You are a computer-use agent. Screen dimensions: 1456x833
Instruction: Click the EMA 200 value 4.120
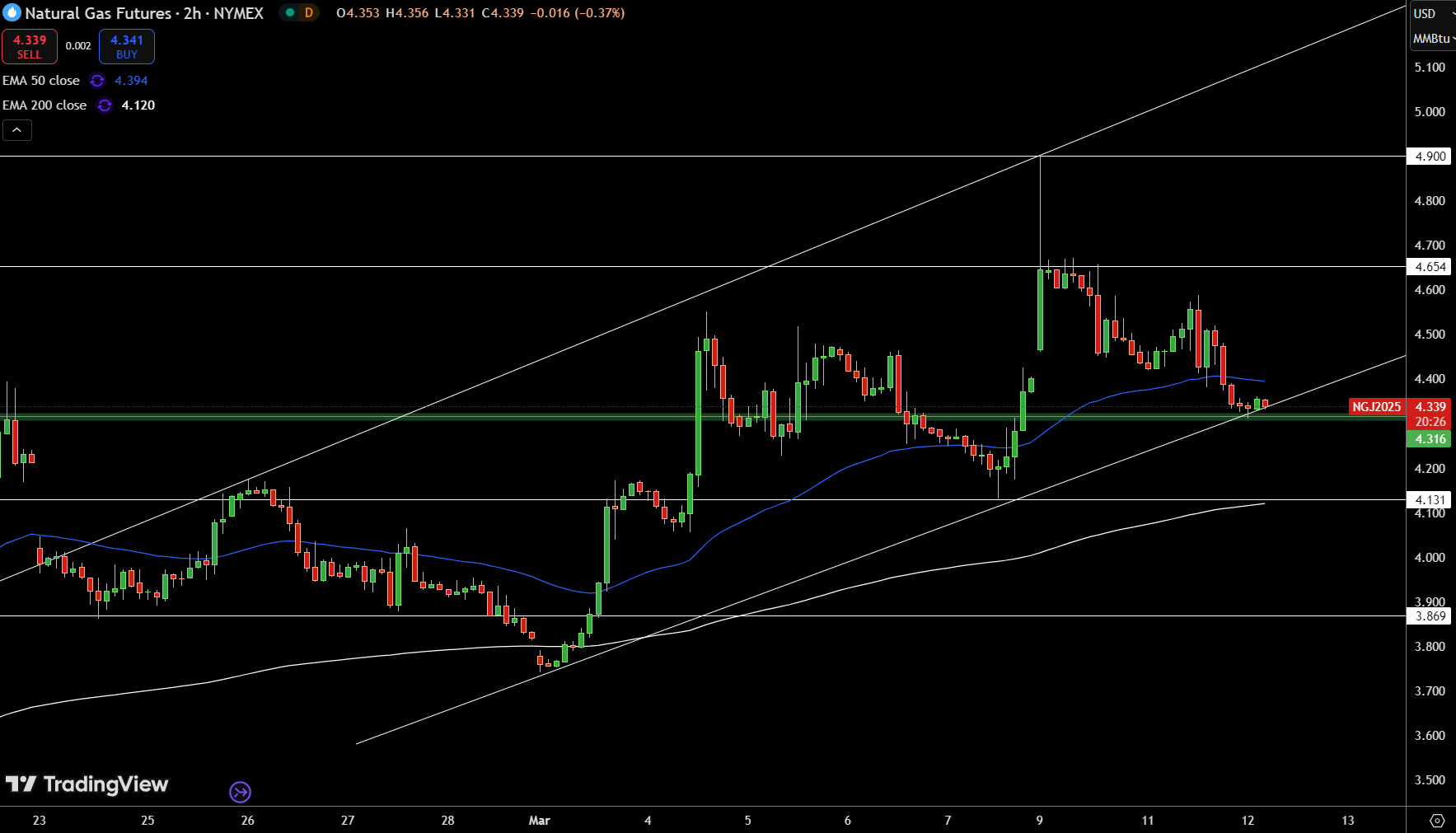click(138, 105)
